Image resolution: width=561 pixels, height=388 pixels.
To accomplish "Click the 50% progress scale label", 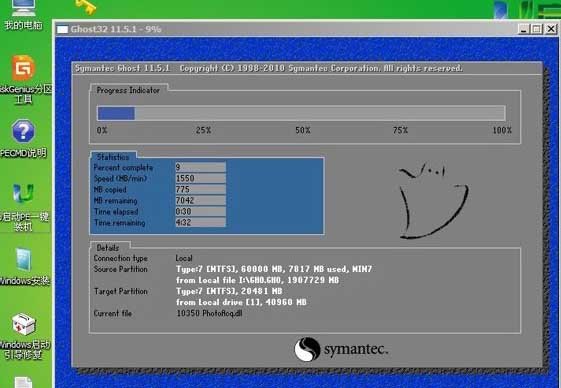I will pyautogui.click(x=303, y=130).
